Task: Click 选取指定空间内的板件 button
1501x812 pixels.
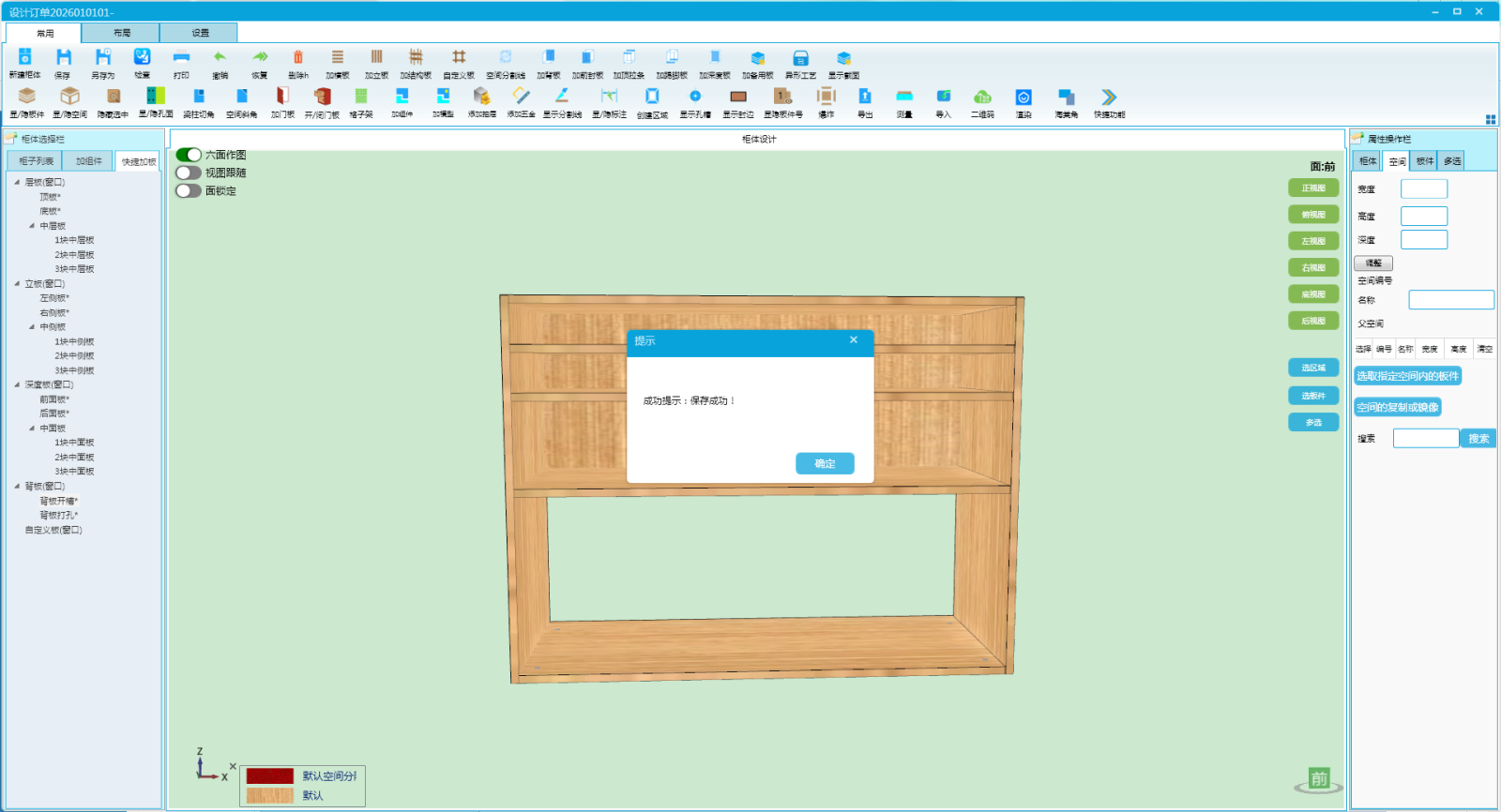Action: [x=1407, y=376]
